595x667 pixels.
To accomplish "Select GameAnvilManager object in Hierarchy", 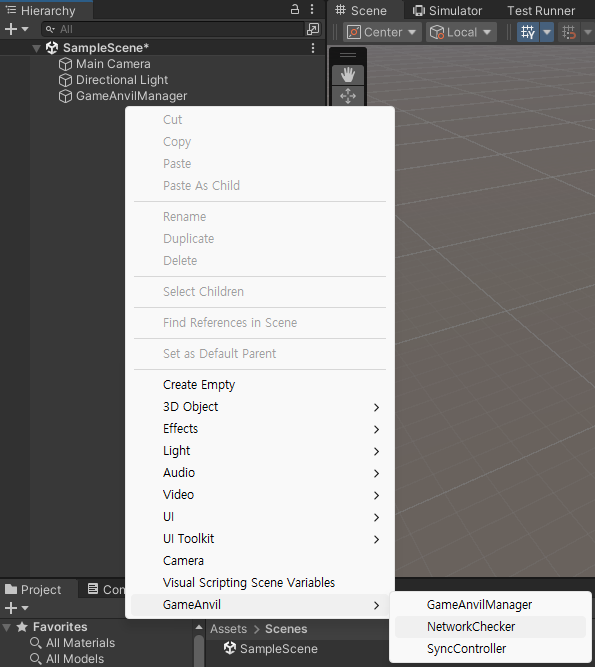I will click(x=131, y=96).
